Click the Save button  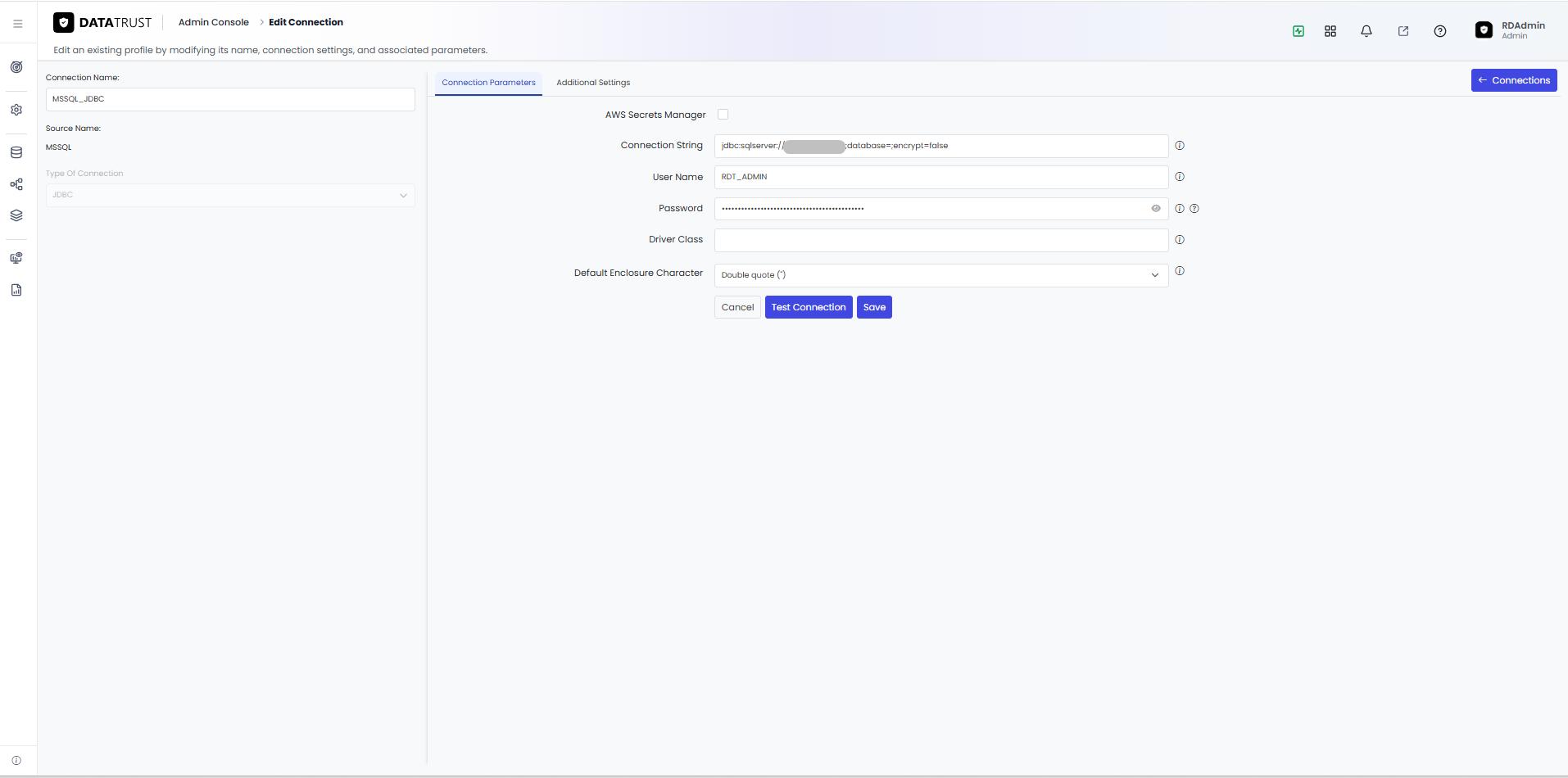[x=874, y=307]
